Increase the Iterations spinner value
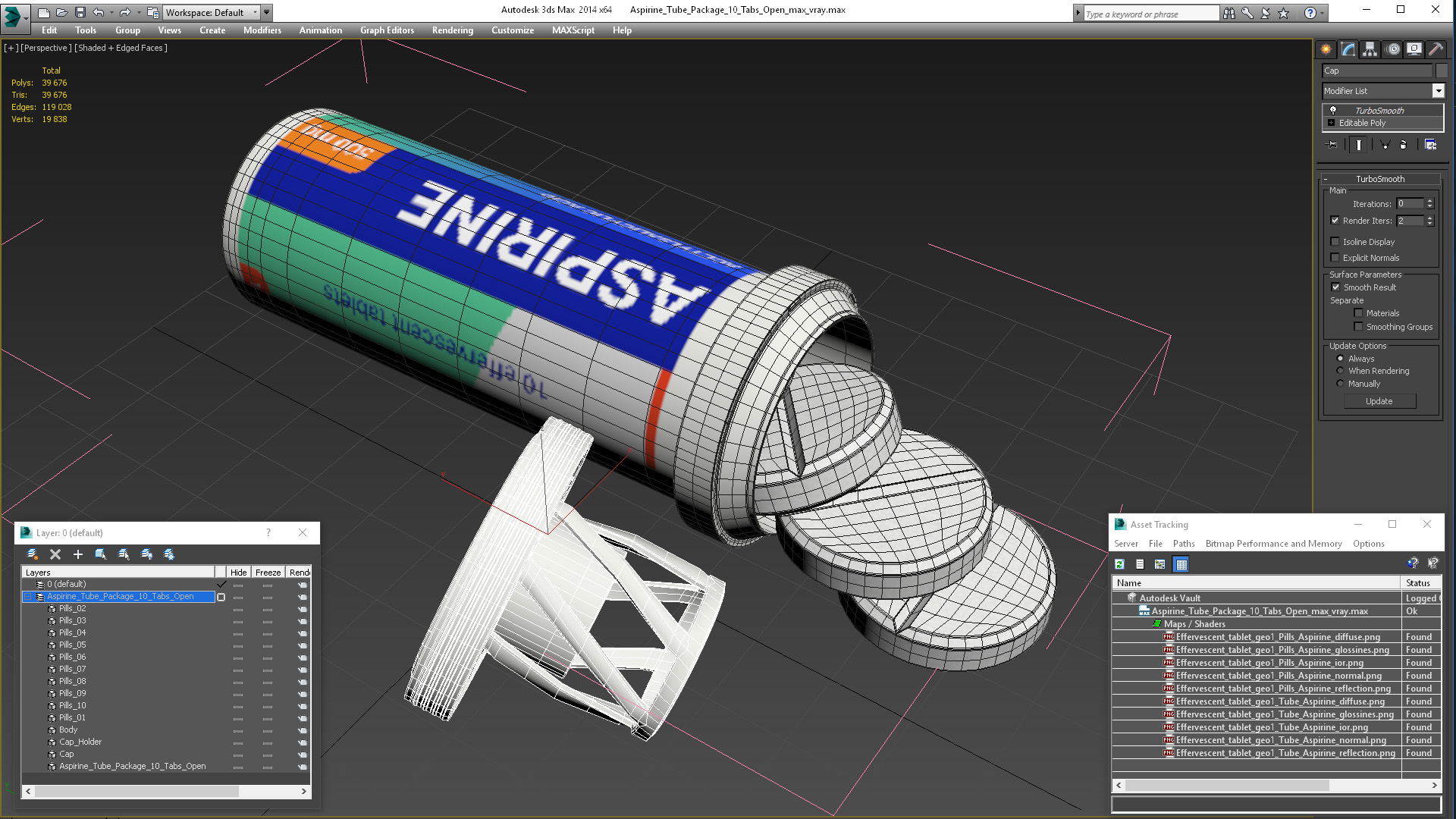Viewport: 1456px width, 819px height. pyautogui.click(x=1429, y=202)
